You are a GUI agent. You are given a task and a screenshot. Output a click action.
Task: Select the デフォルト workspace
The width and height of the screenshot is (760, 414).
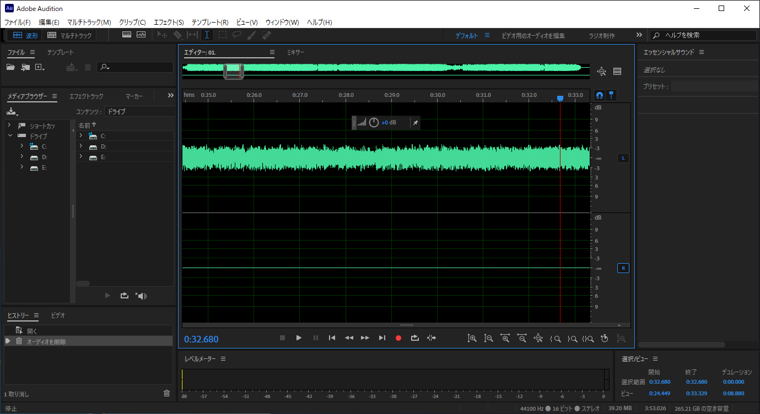point(466,35)
